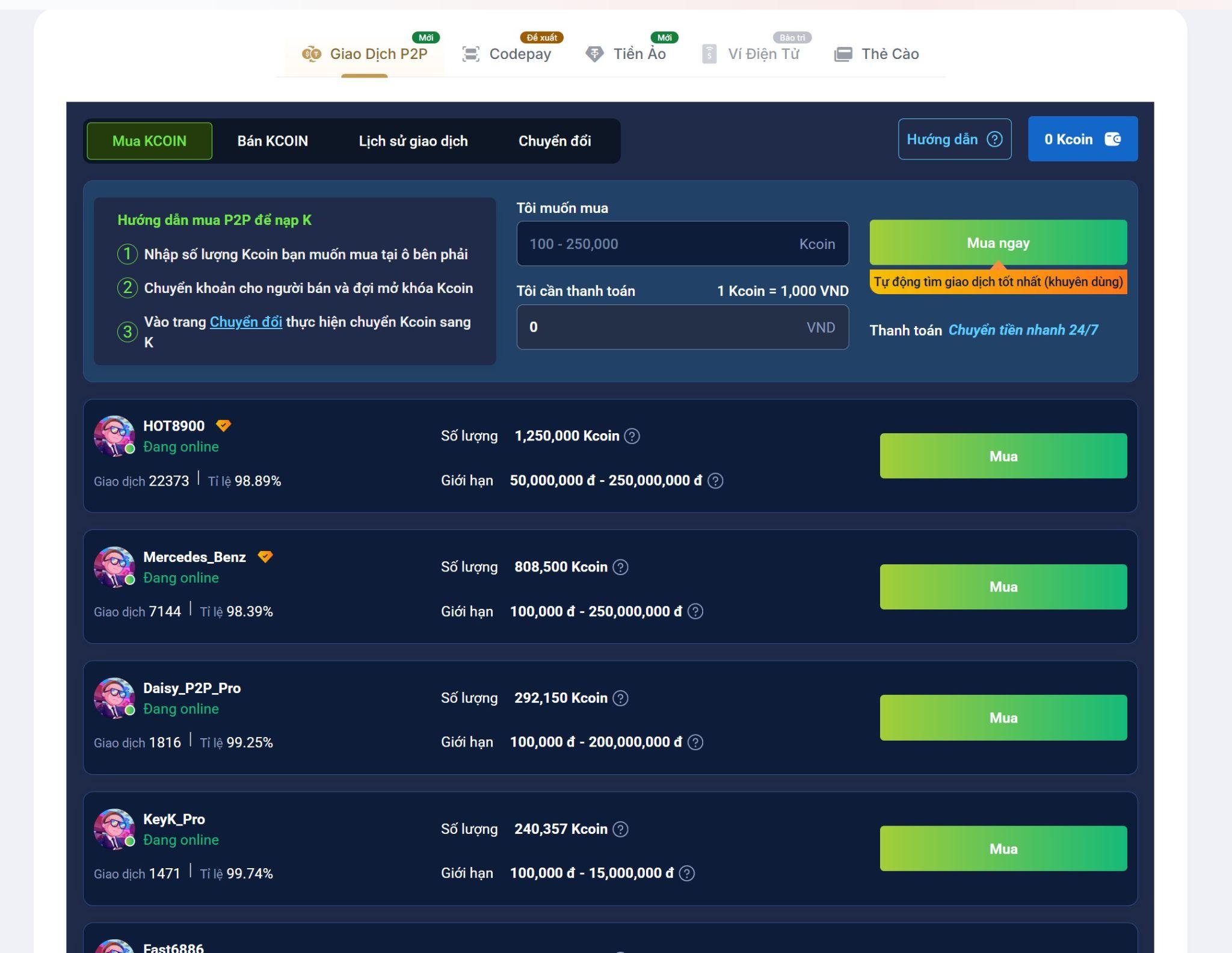This screenshot has height=953, width=1232.
Task: Click help icon beside HOT8900 limit range
Action: 715,481
